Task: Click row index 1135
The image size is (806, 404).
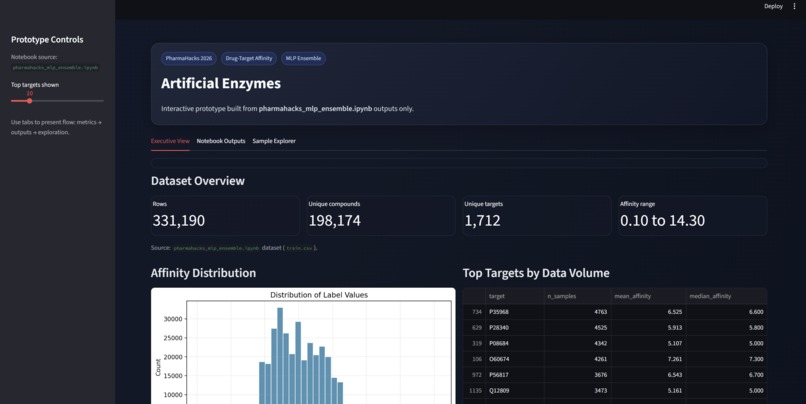Action: pyautogui.click(x=474, y=391)
